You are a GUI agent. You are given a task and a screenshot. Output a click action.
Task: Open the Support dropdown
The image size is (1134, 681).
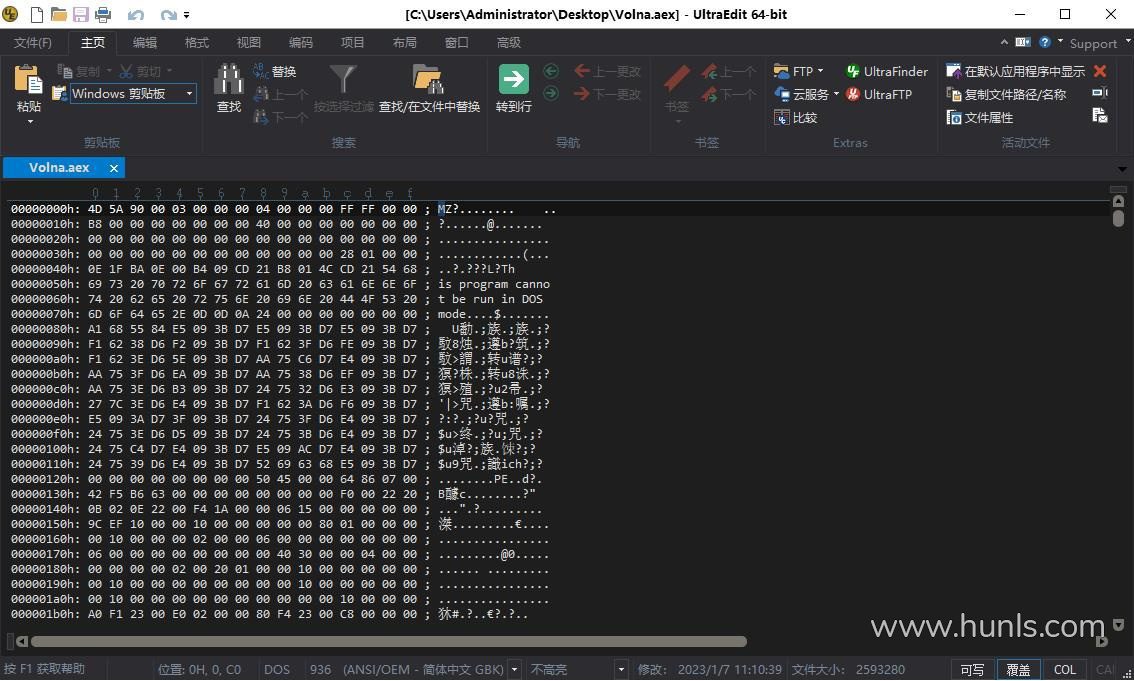pyautogui.click(x=1098, y=43)
